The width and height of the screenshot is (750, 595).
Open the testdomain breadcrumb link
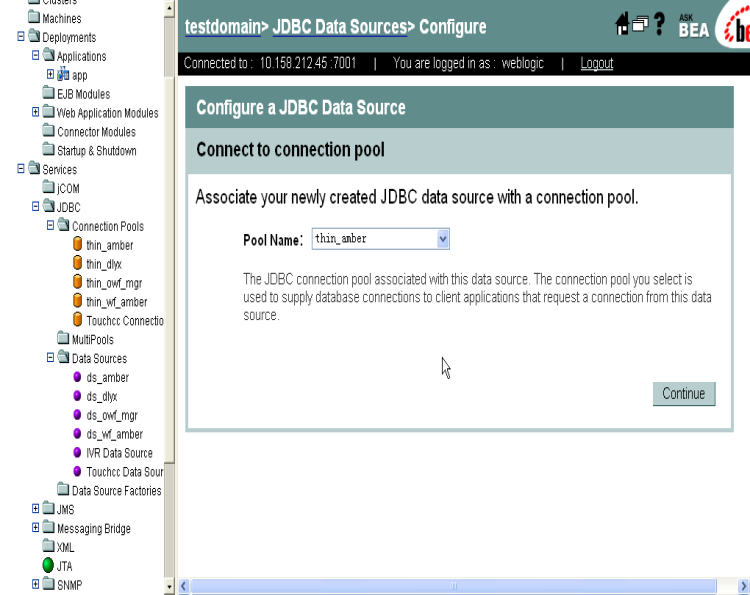[223, 27]
